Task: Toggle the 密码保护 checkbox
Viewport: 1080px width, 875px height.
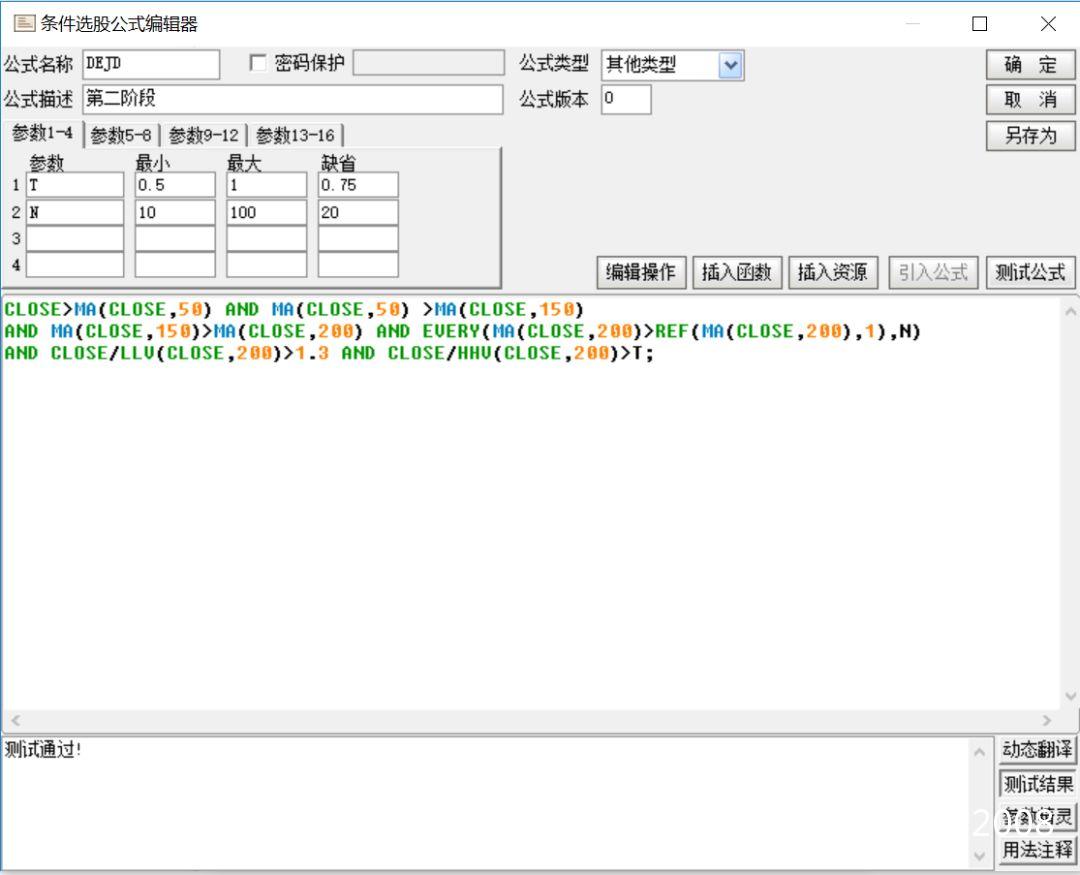Action: pyautogui.click(x=259, y=64)
